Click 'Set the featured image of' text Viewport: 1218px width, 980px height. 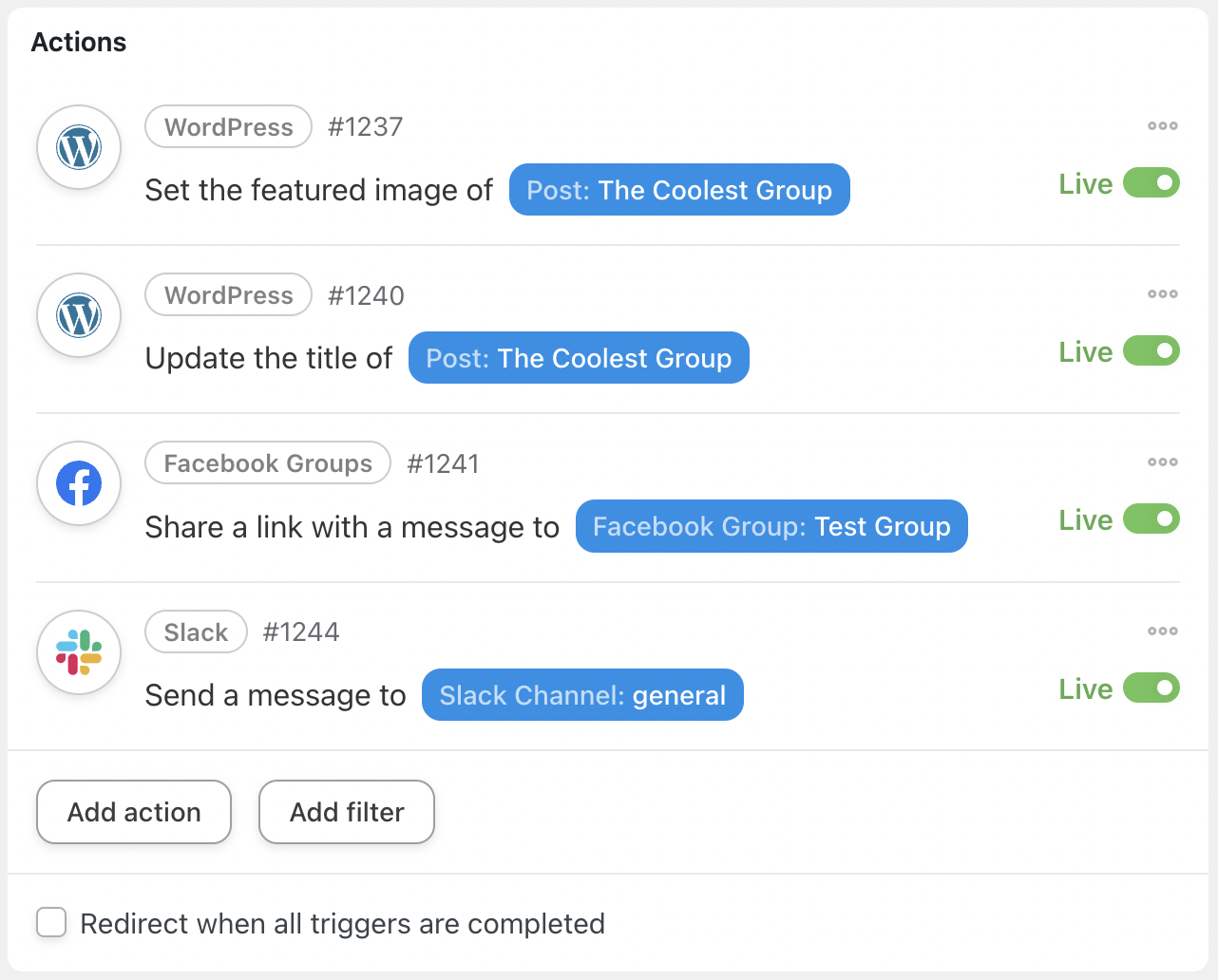pos(319,190)
